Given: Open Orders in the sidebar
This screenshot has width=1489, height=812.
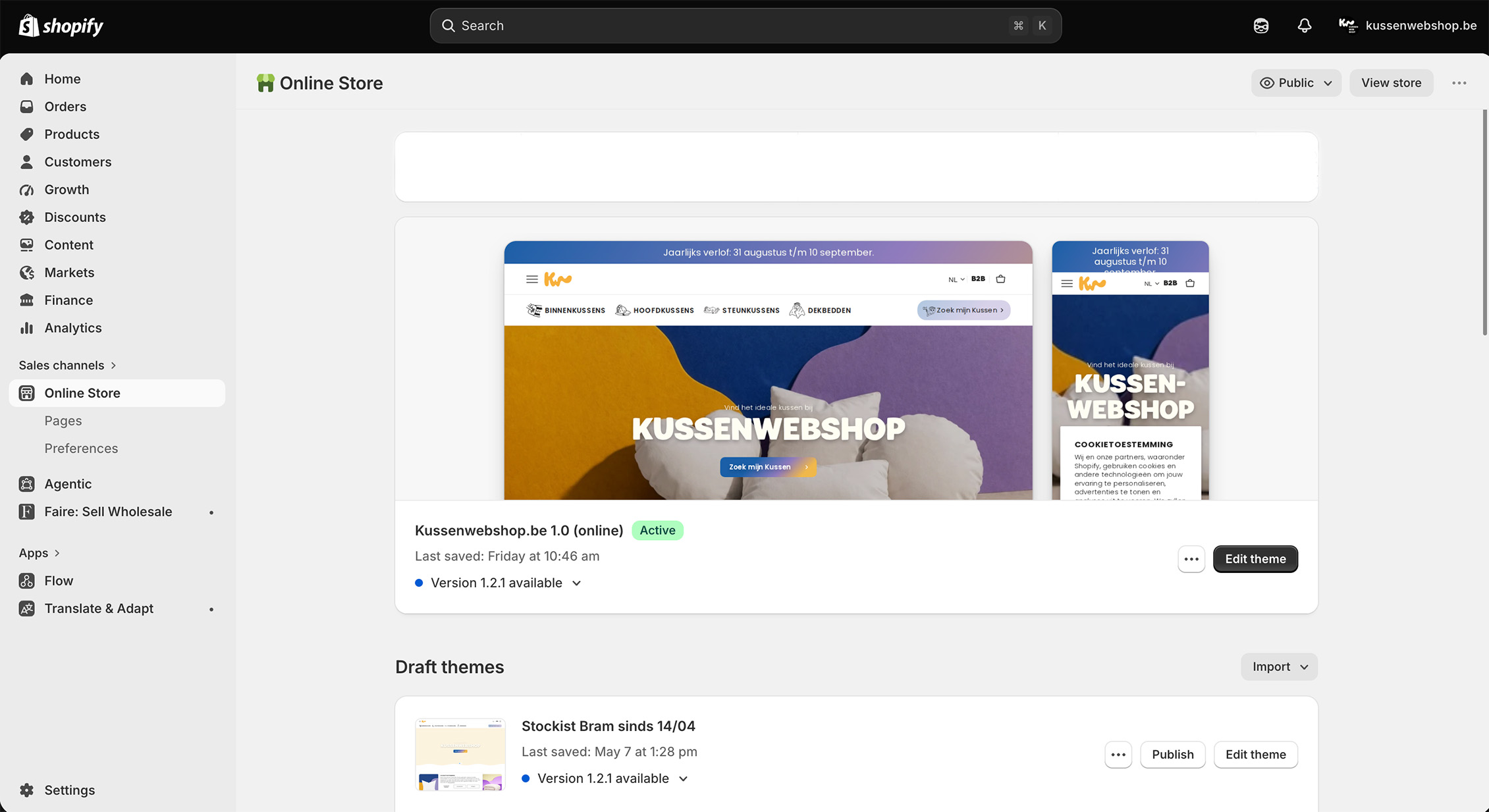Looking at the screenshot, I should [117, 107].
